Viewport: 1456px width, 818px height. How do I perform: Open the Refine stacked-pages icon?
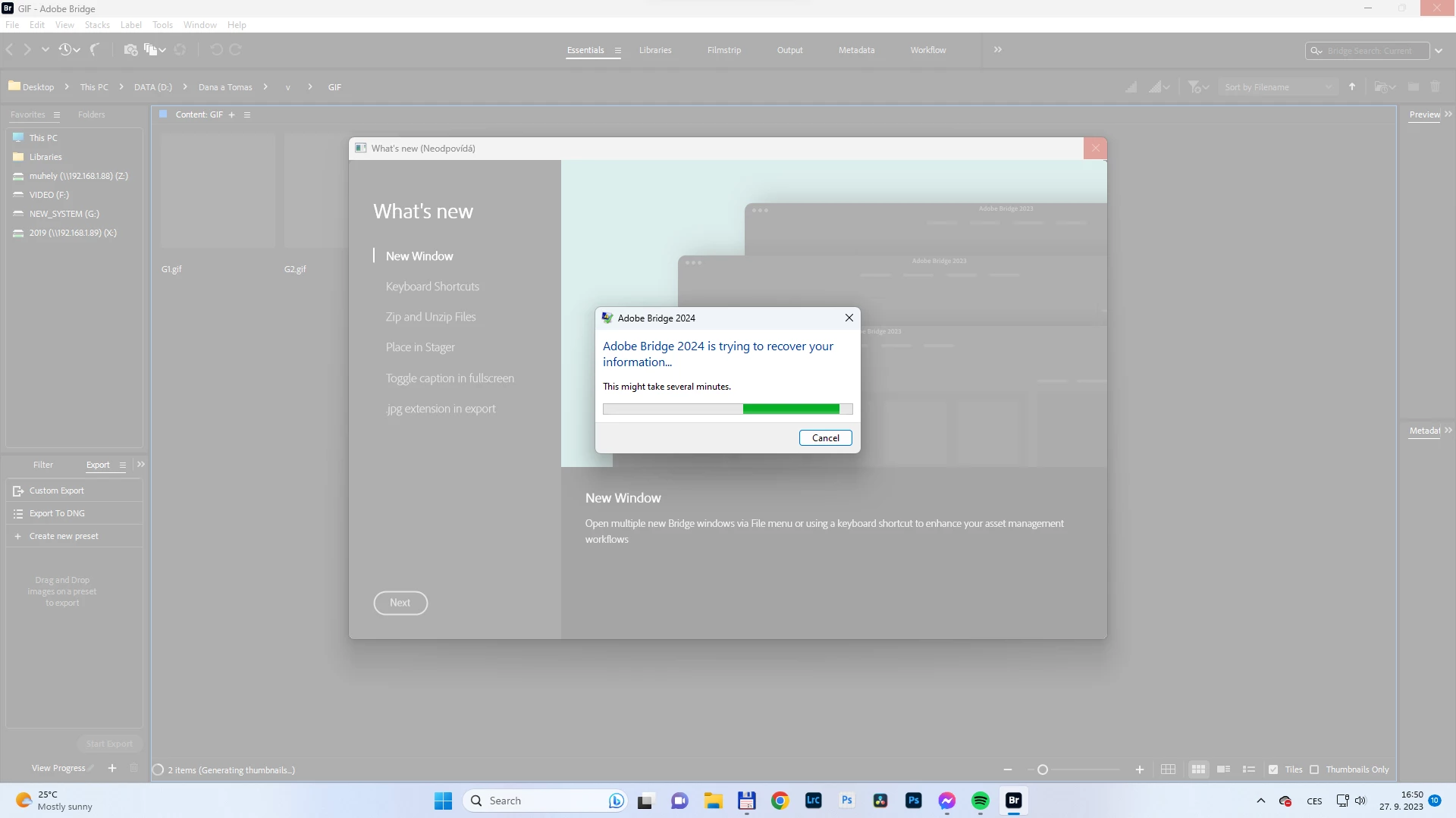(x=155, y=49)
